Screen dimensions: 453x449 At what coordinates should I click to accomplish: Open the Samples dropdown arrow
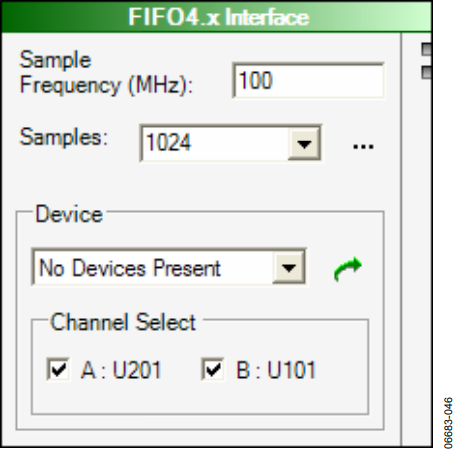tap(304, 144)
